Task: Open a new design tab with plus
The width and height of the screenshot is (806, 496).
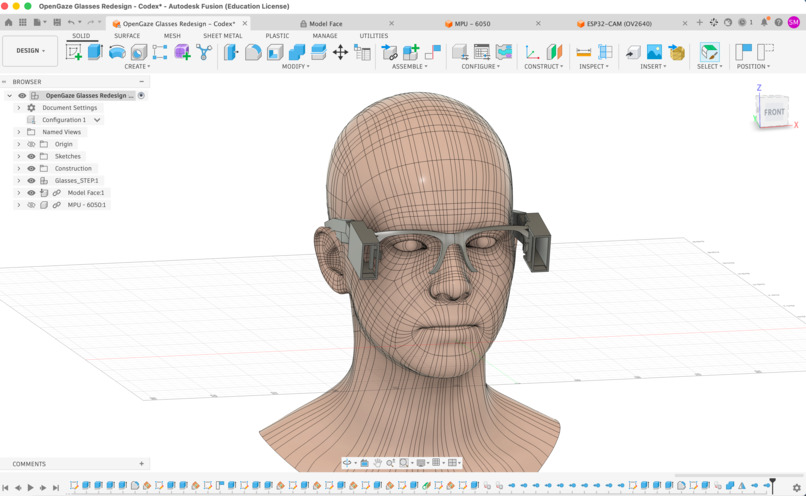Action: click(x=699, y=23)
